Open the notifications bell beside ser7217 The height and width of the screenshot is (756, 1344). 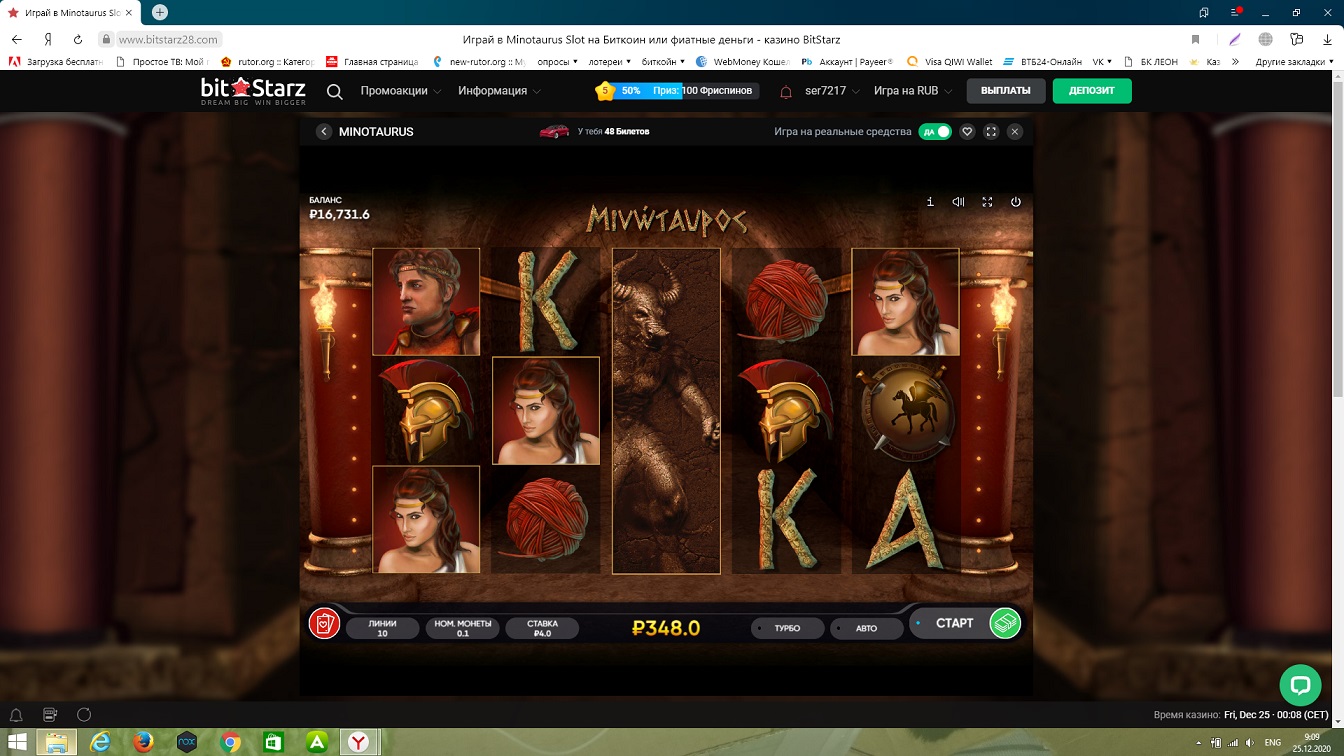[x=786, y=92]
